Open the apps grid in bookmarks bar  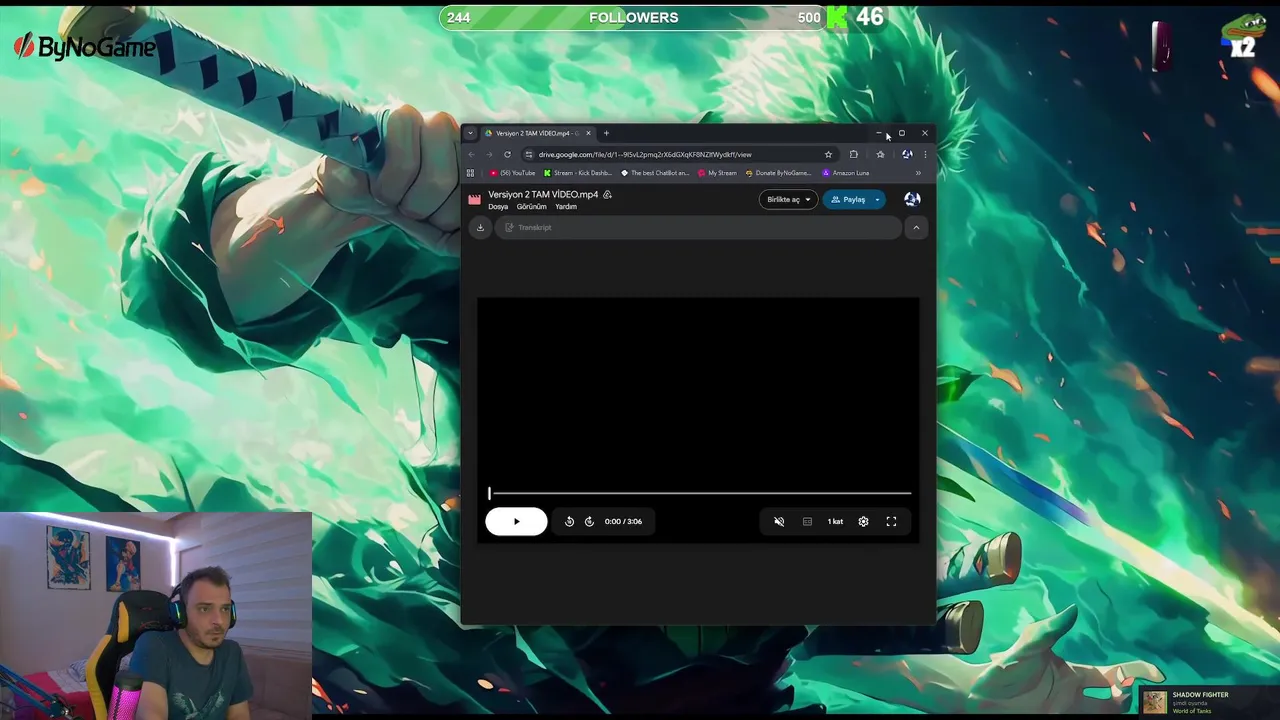point(470,173)
